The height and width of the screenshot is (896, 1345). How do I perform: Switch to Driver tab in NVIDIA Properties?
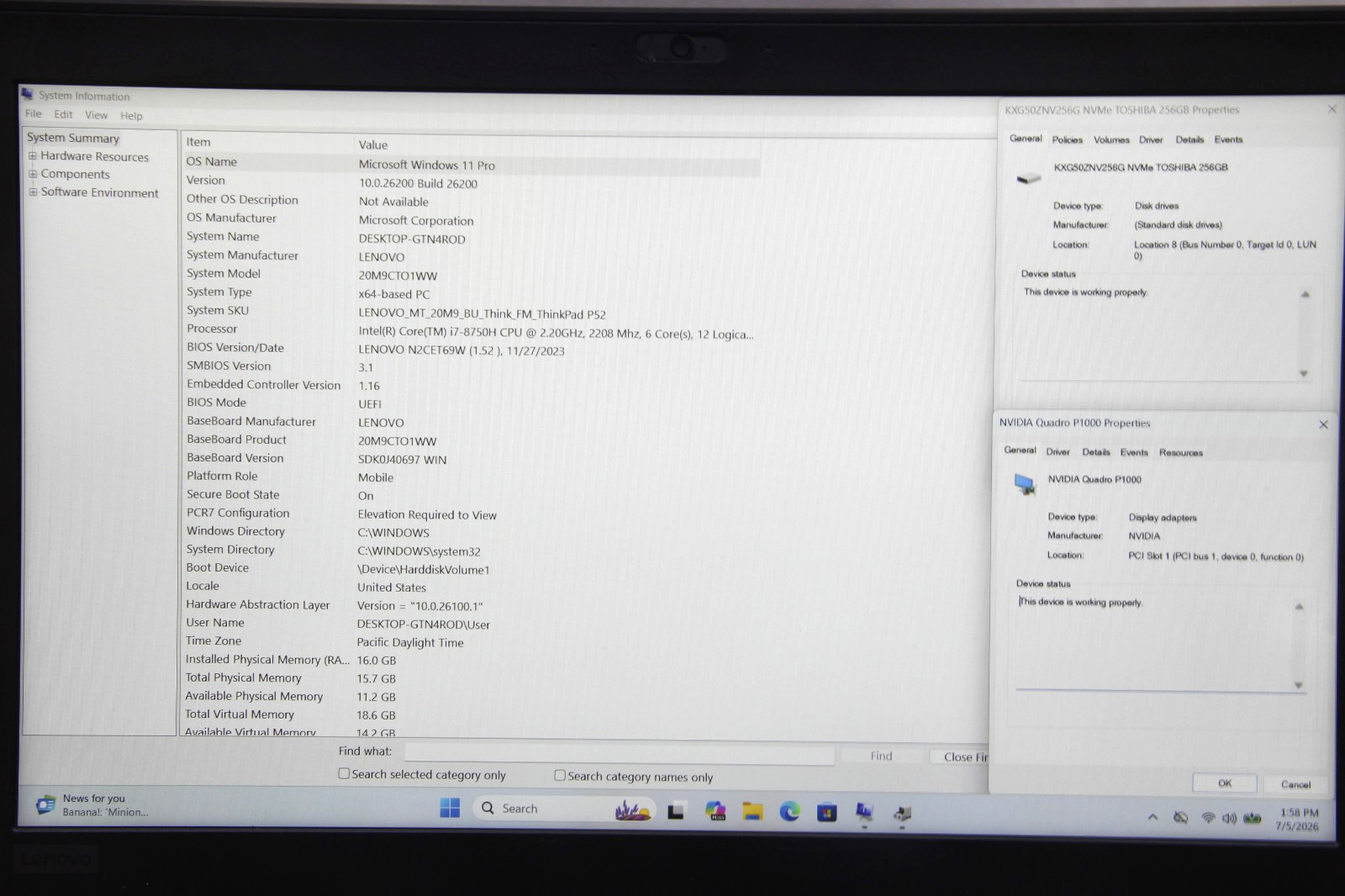point(1058,451)
